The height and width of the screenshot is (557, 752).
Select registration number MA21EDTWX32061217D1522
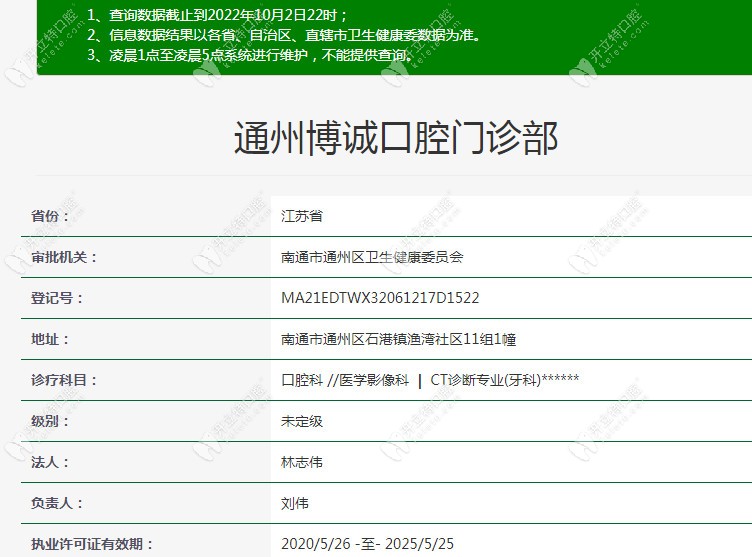380,298
